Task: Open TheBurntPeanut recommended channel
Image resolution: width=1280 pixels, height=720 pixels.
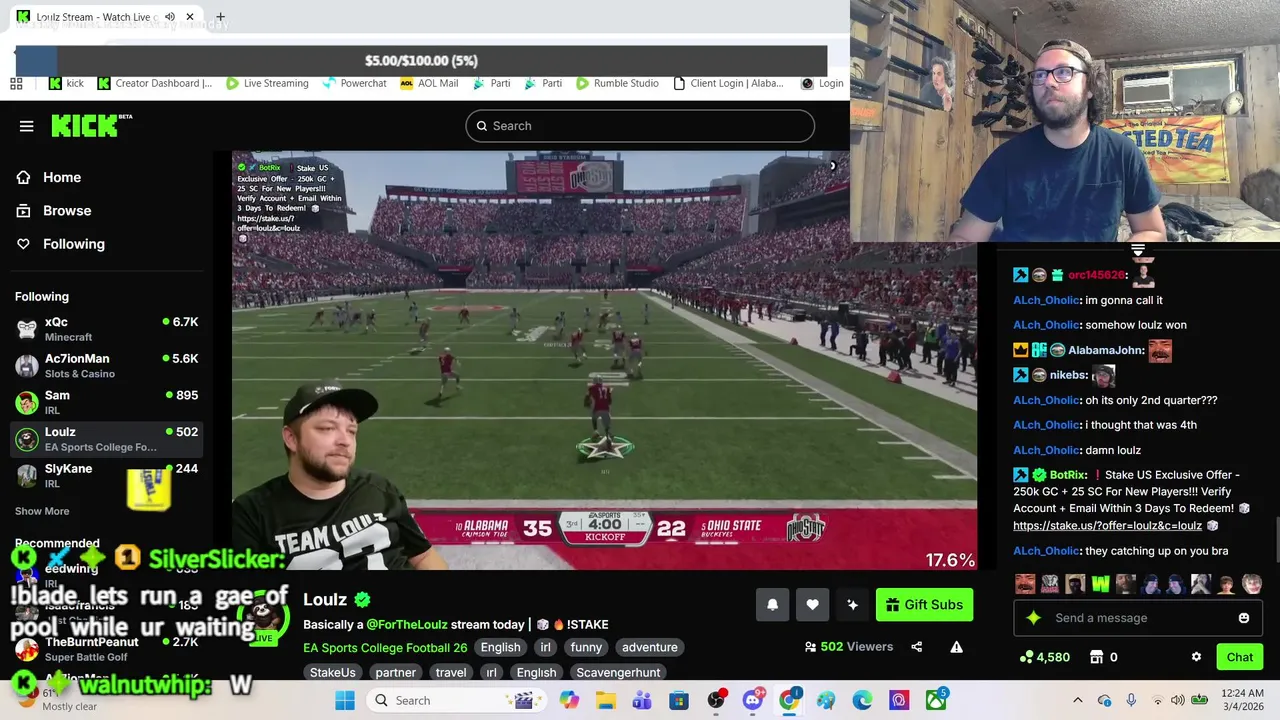Action: pos(106,649)
